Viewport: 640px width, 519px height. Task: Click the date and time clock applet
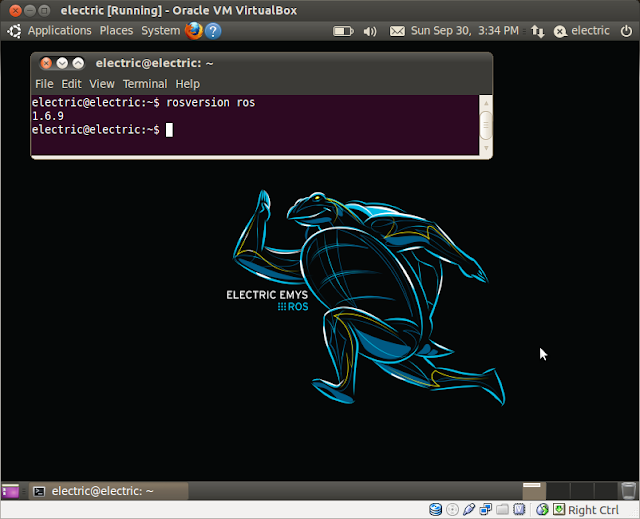(465, 31)
